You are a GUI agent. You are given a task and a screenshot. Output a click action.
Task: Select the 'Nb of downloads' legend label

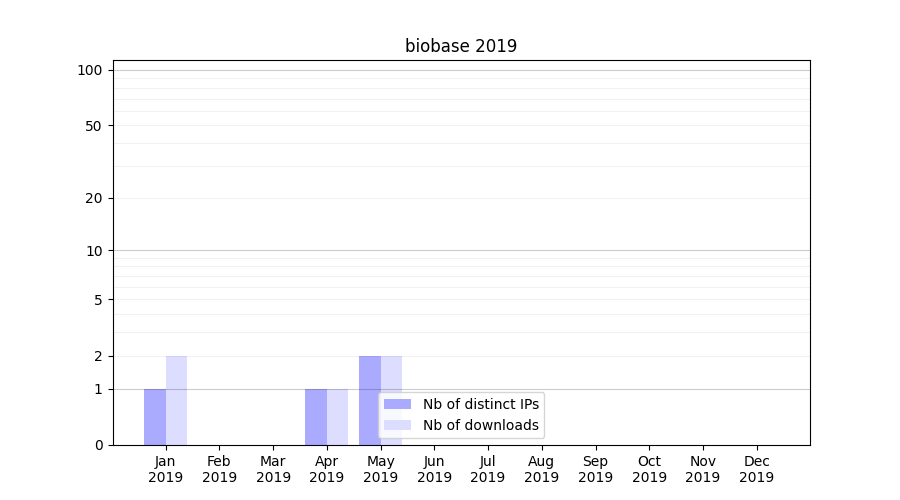pos(480,425)
